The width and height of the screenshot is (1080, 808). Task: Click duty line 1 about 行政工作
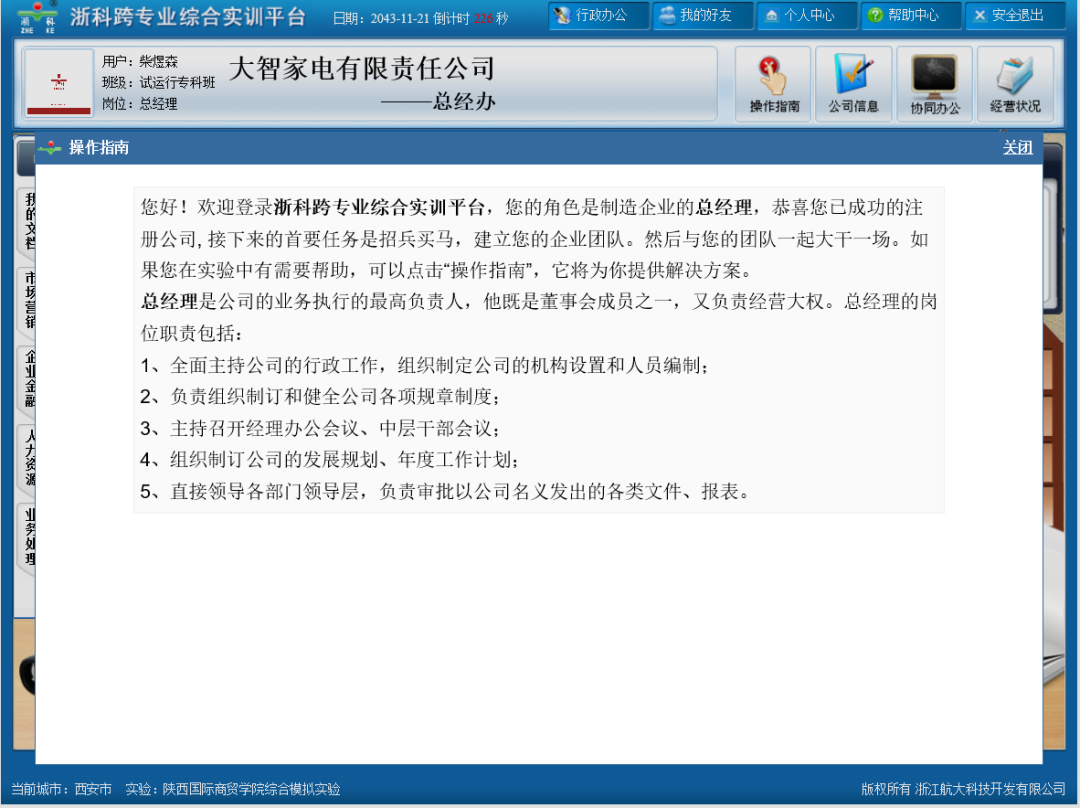tap(424, 365)
